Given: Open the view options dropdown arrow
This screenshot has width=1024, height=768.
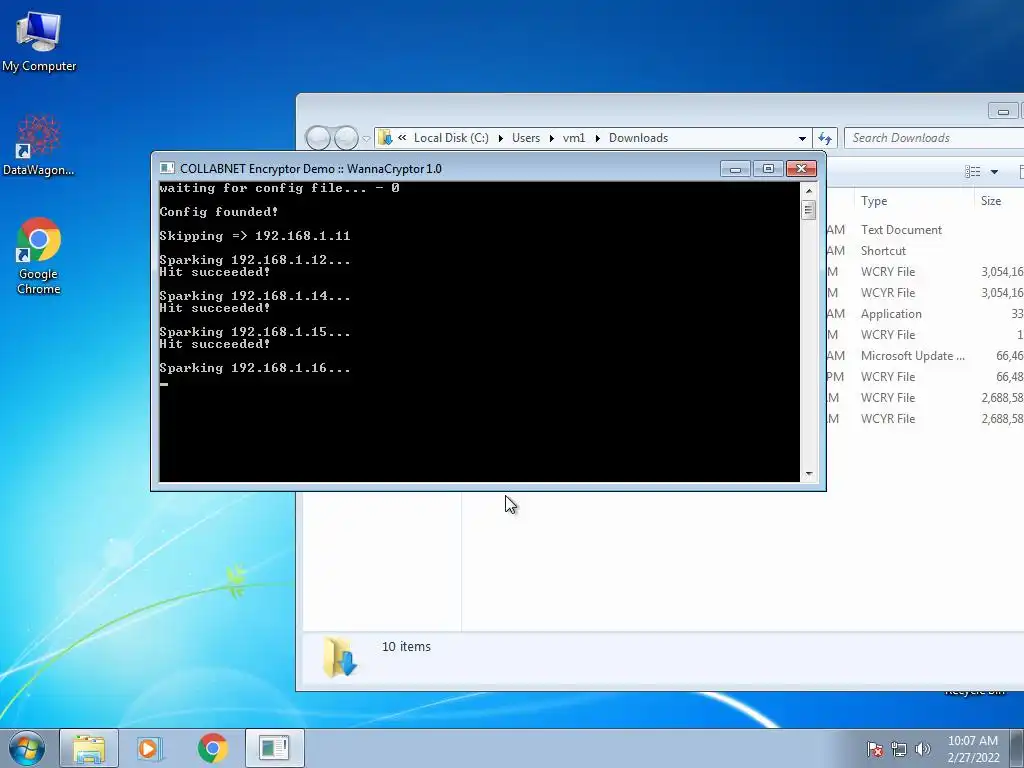Looking at the screenshot, I should 994,172.
